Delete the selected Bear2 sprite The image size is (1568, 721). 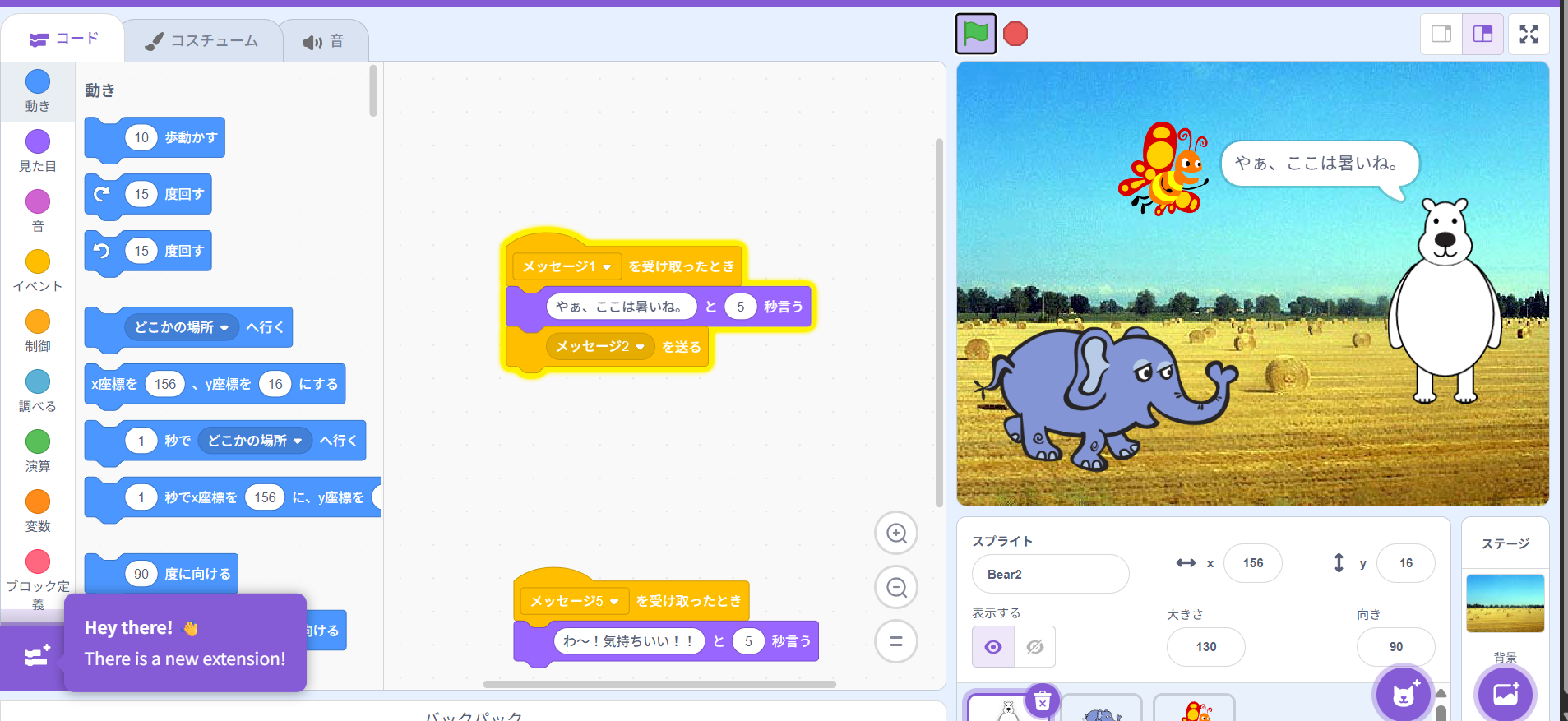click(x=1043, y=701)
